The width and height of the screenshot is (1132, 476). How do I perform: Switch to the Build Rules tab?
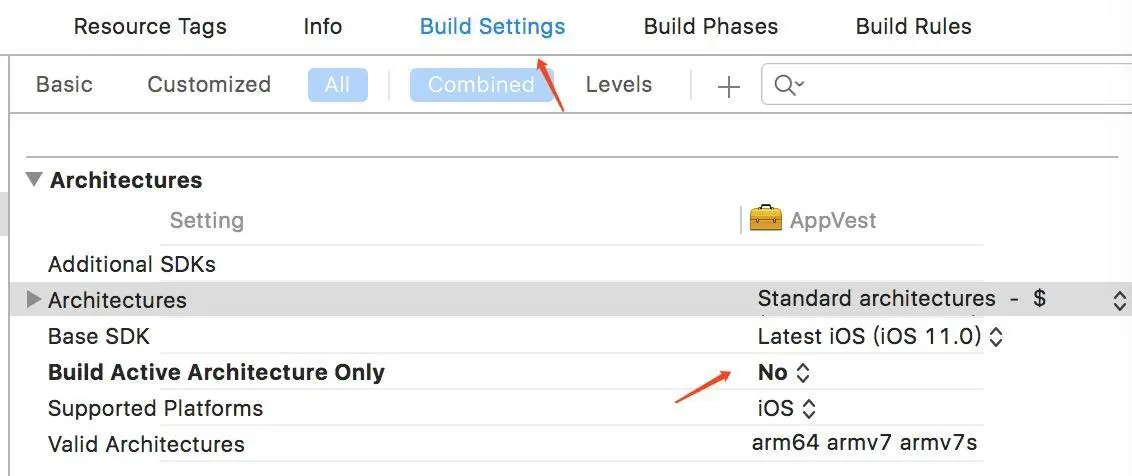tap(913, 27)
